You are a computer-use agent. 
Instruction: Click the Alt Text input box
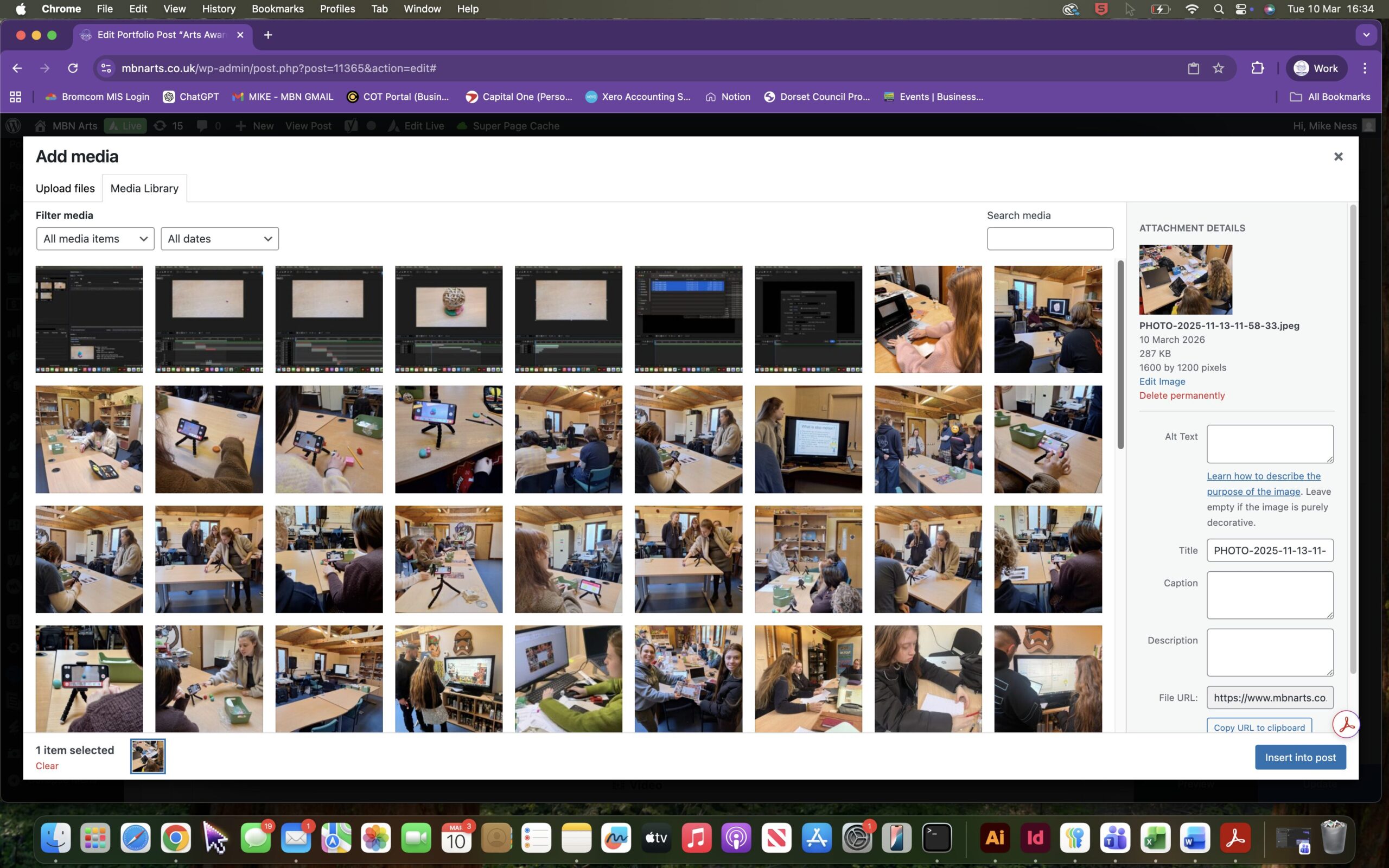point(1270,444)
